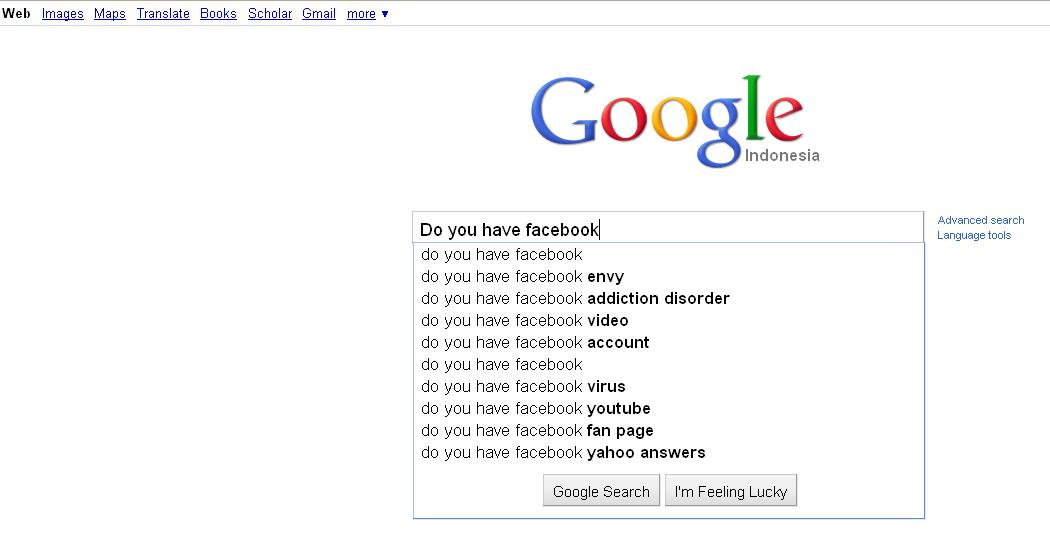1050x542 pixels.
Task: Click I'm Feeling Lucky button
Action: (731, 491)
